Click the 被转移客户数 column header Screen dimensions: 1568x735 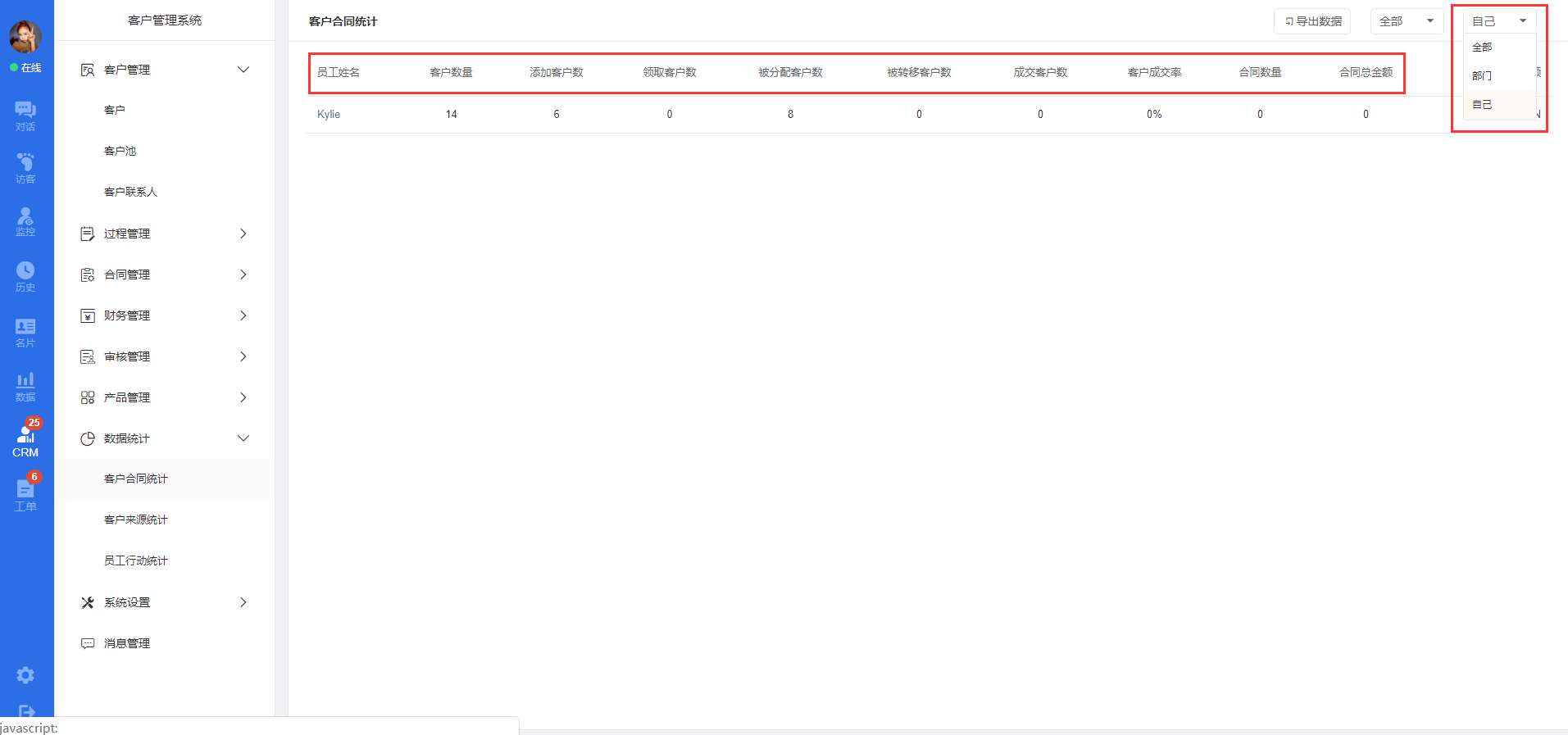point(919,72)
